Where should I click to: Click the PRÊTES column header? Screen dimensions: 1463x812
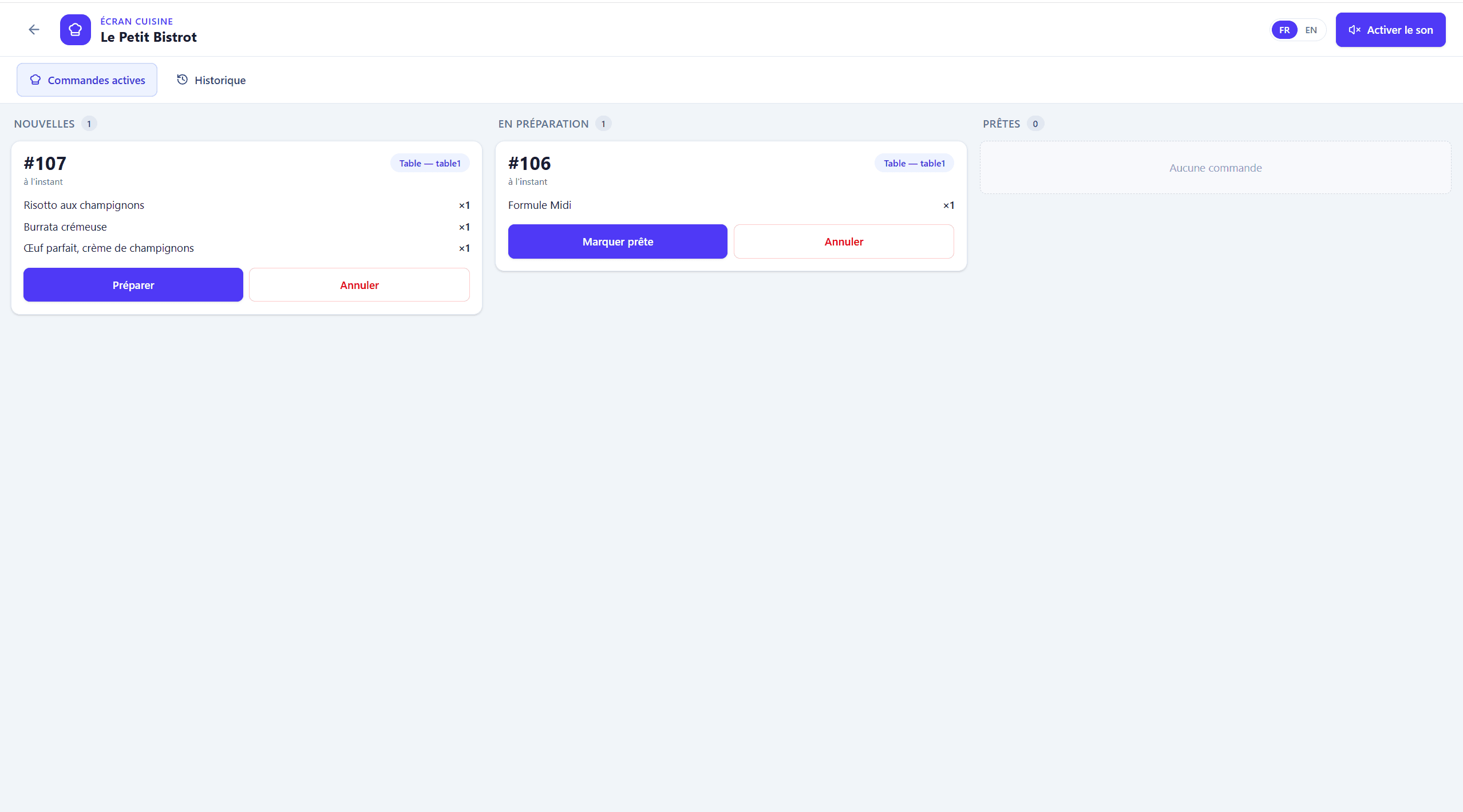(x=1002, y=124)
